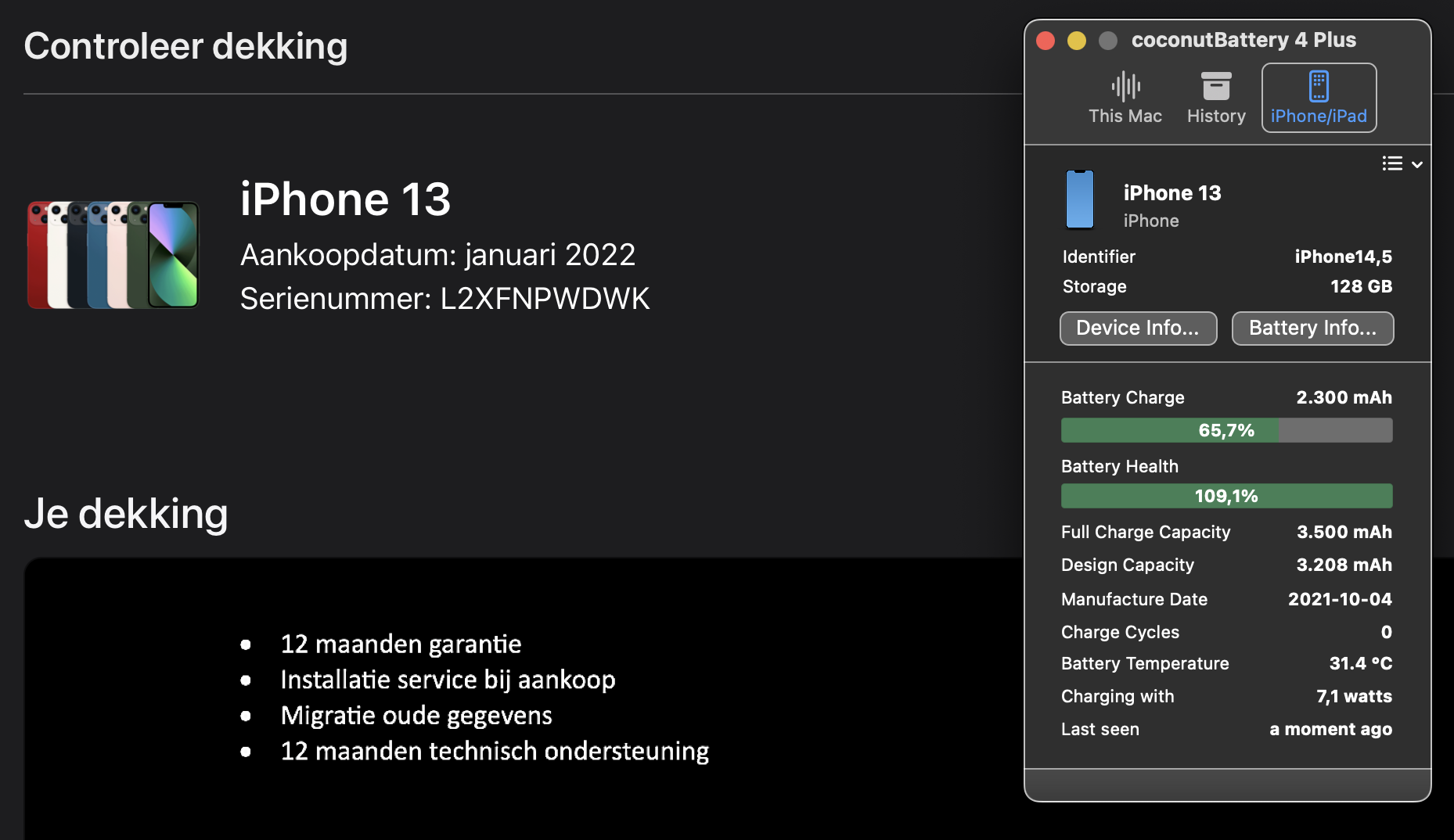Click the 128 GB storage value
Viewport: 1454px width, 840px height.
point(1361,286)
